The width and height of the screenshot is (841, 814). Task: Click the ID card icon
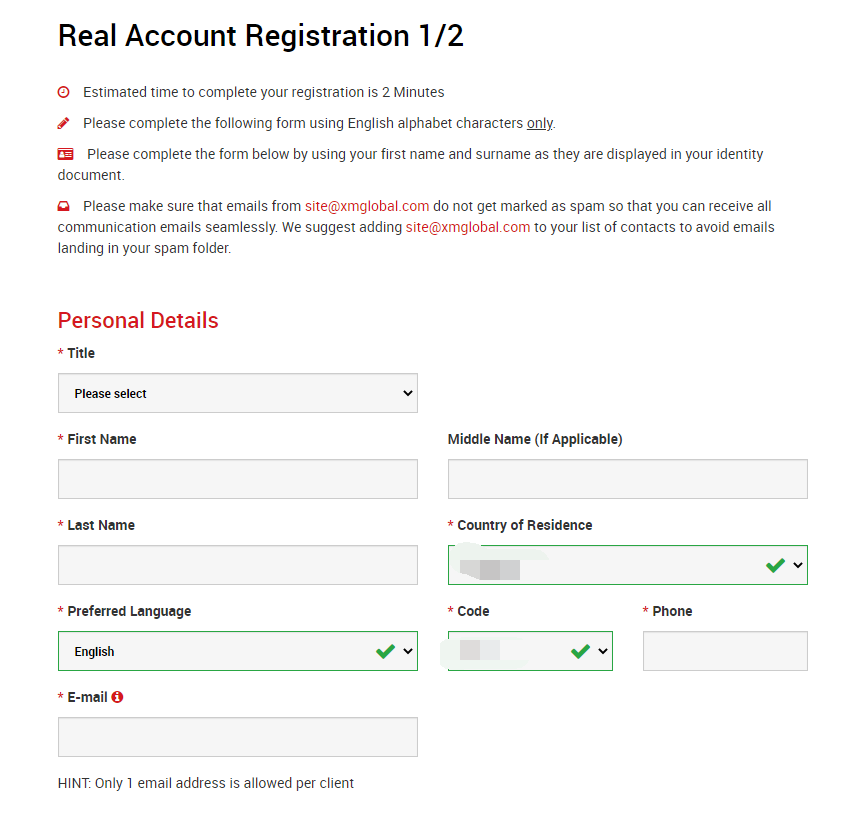pos(66,154)
